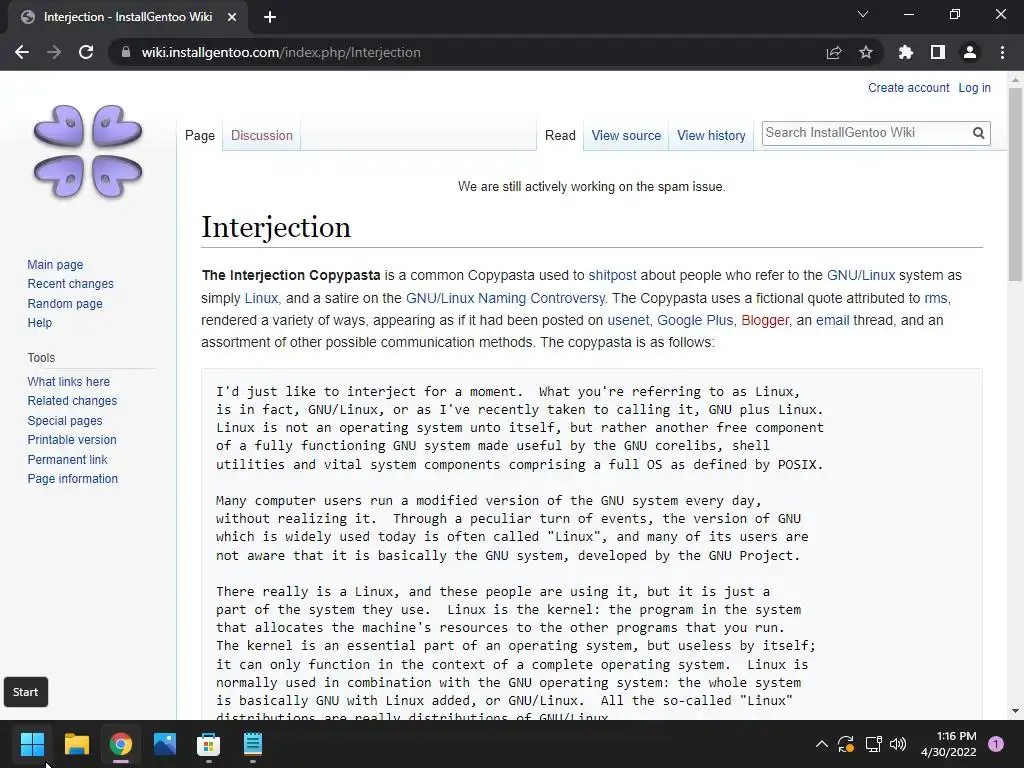This screenshot has height=768, width=1024.
Task: Go back to the previous page
Action: tap(22, 52)
